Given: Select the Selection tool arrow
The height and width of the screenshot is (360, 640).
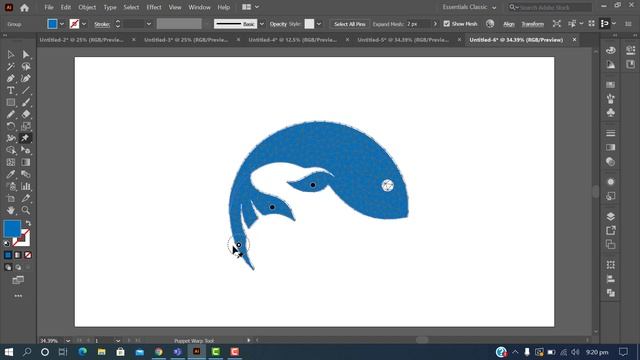Looking at the screenshot, I should pos(11,54).
